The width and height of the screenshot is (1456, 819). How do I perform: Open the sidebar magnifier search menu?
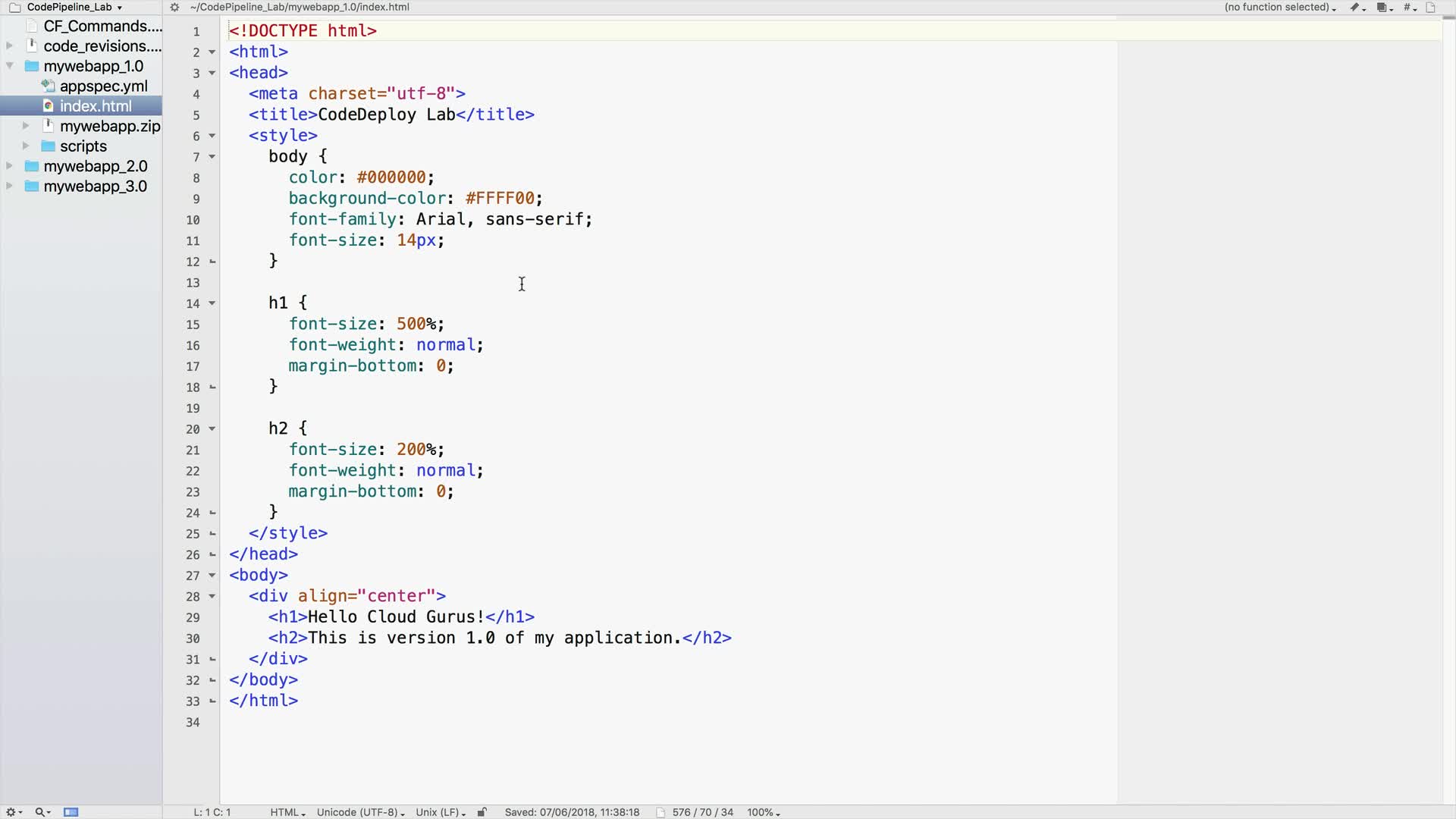(42, 812)
